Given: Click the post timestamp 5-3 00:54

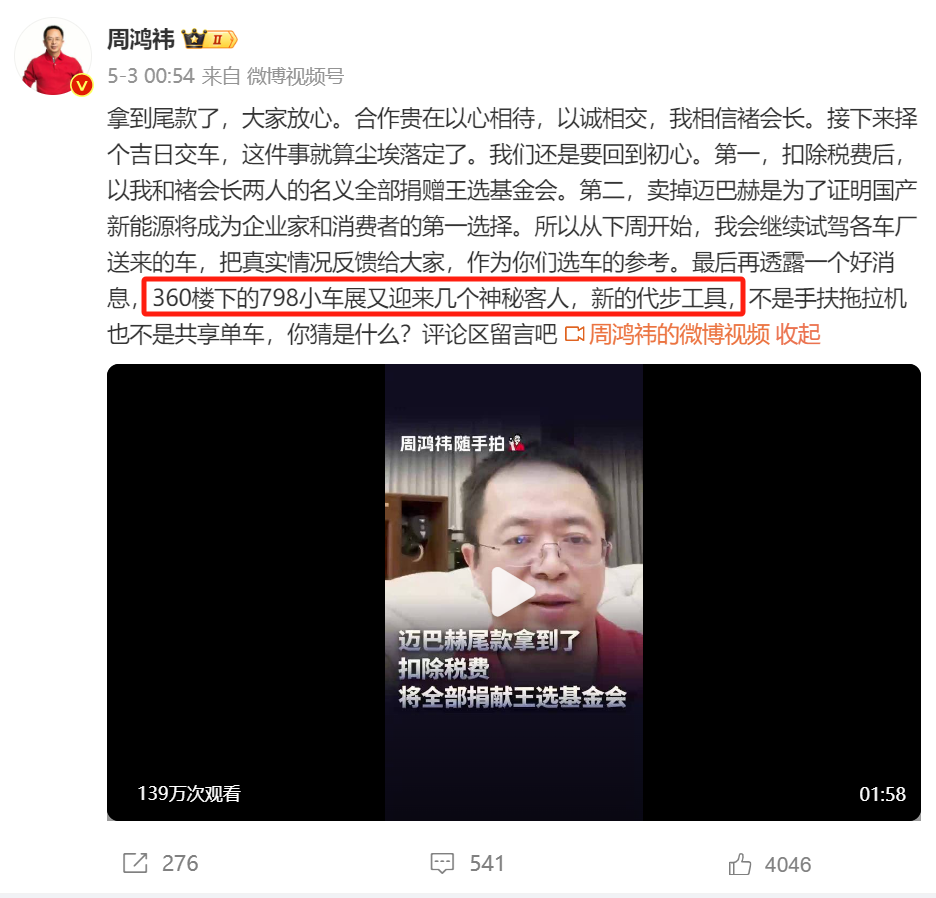Looking at the screenshot, I should click(x=151, y=76).
